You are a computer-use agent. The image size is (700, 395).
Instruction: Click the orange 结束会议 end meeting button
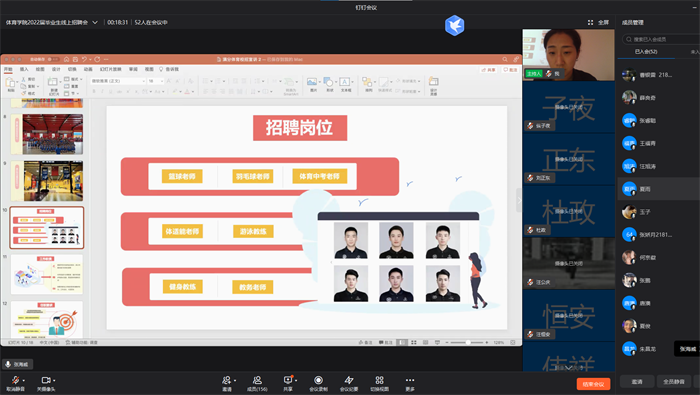[x=593, y=384]
